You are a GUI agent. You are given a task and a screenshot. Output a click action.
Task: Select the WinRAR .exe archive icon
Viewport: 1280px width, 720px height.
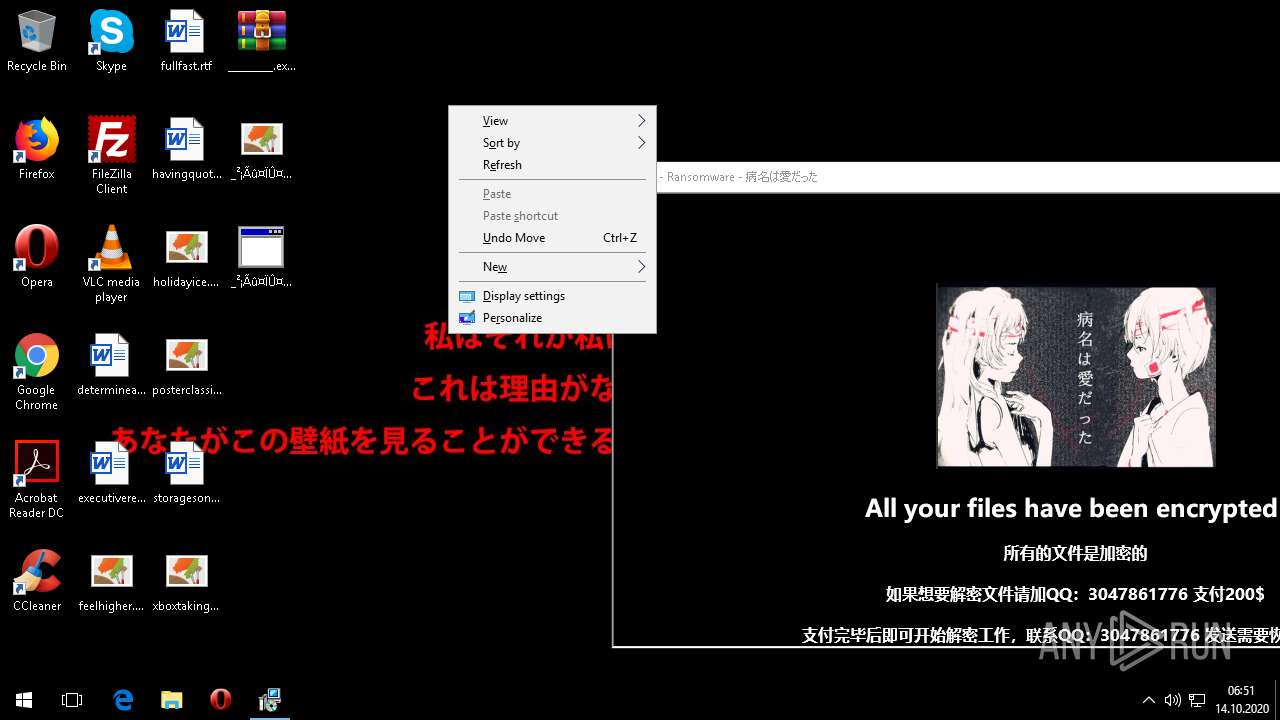coord(262,41)
